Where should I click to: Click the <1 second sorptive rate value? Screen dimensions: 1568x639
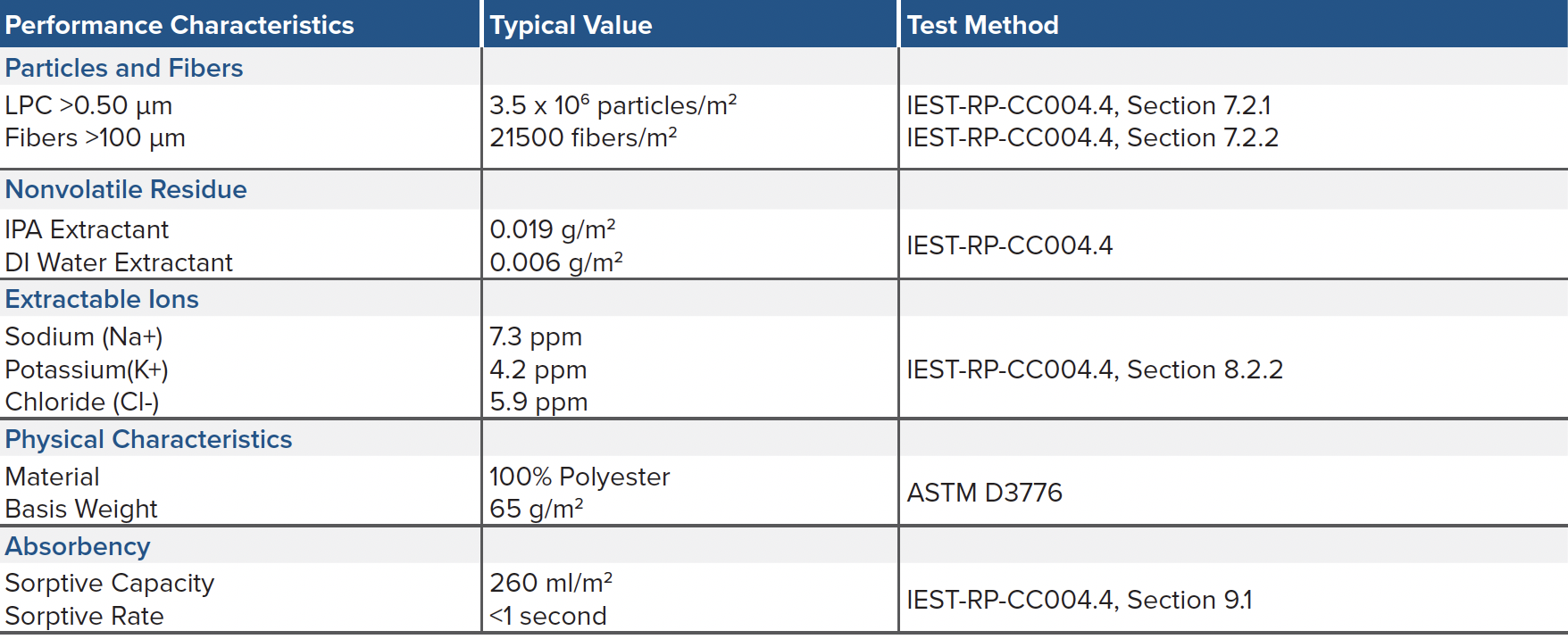tap(547, 616)
